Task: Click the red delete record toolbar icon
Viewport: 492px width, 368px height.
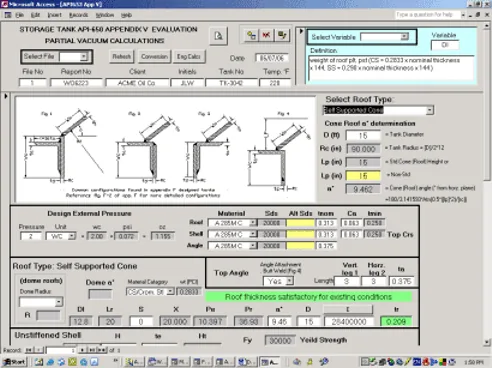Action: click(266, 35)
